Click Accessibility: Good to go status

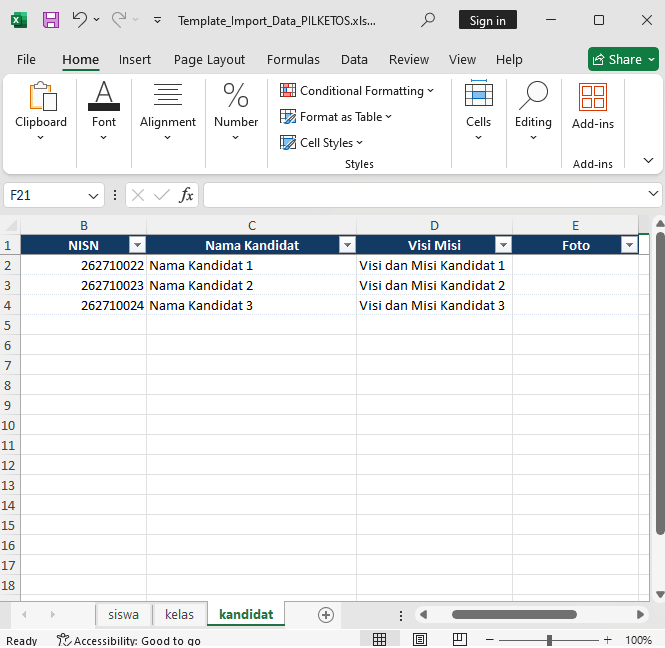129,640
